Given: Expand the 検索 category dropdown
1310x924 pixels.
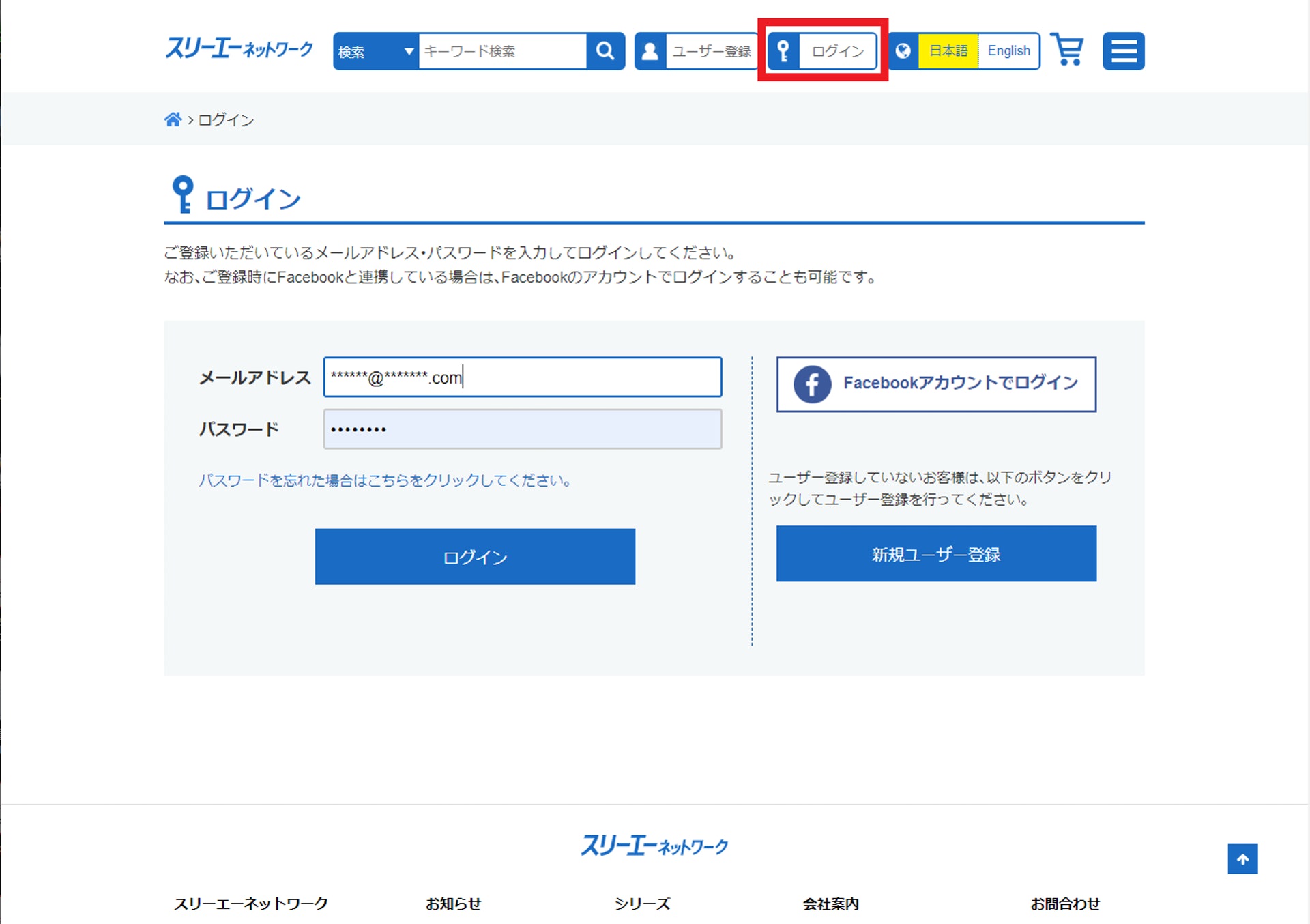Looking at the screenshot, I should tap(376, 51).
